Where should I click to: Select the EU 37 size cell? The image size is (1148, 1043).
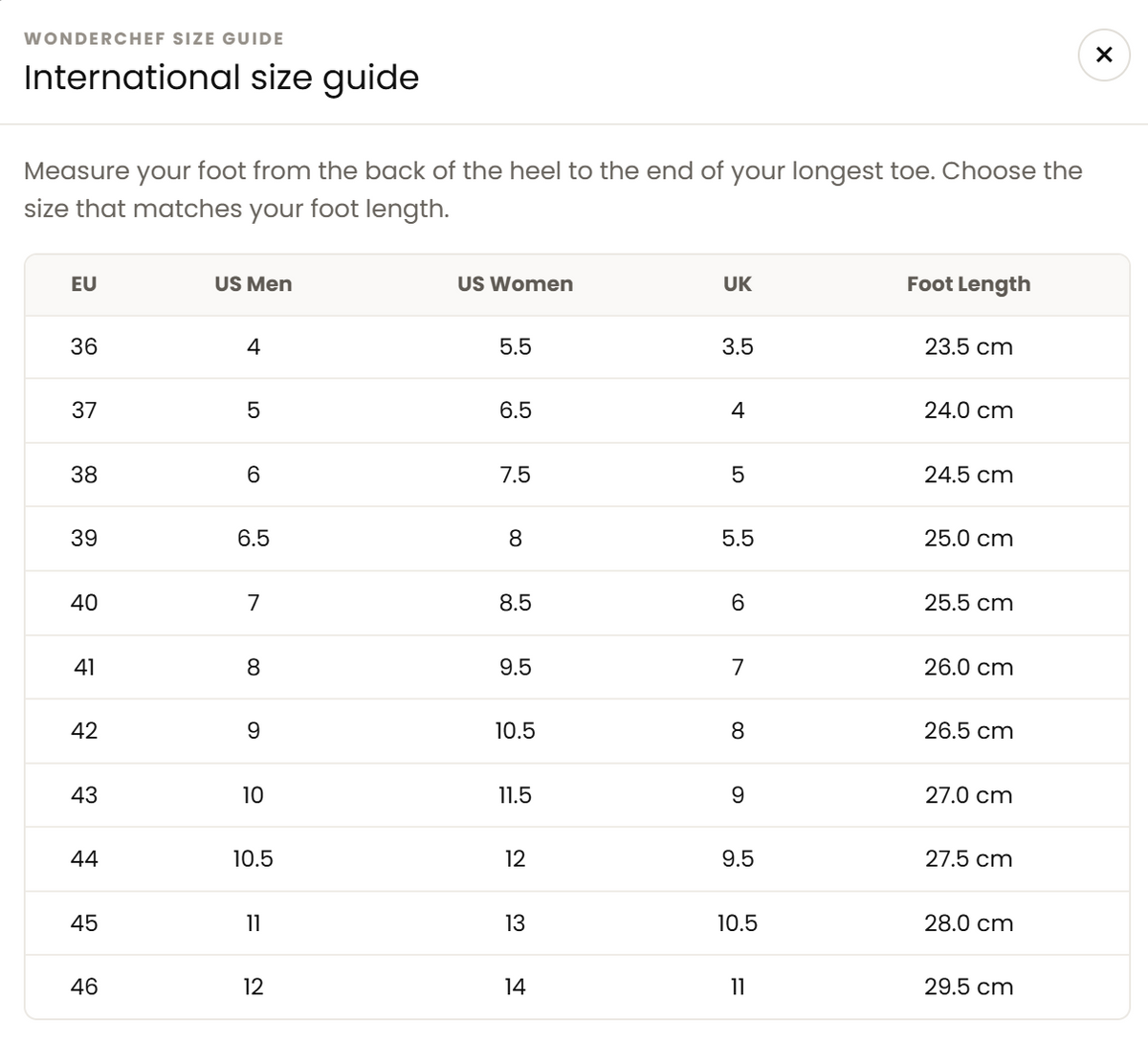point(84,411)
